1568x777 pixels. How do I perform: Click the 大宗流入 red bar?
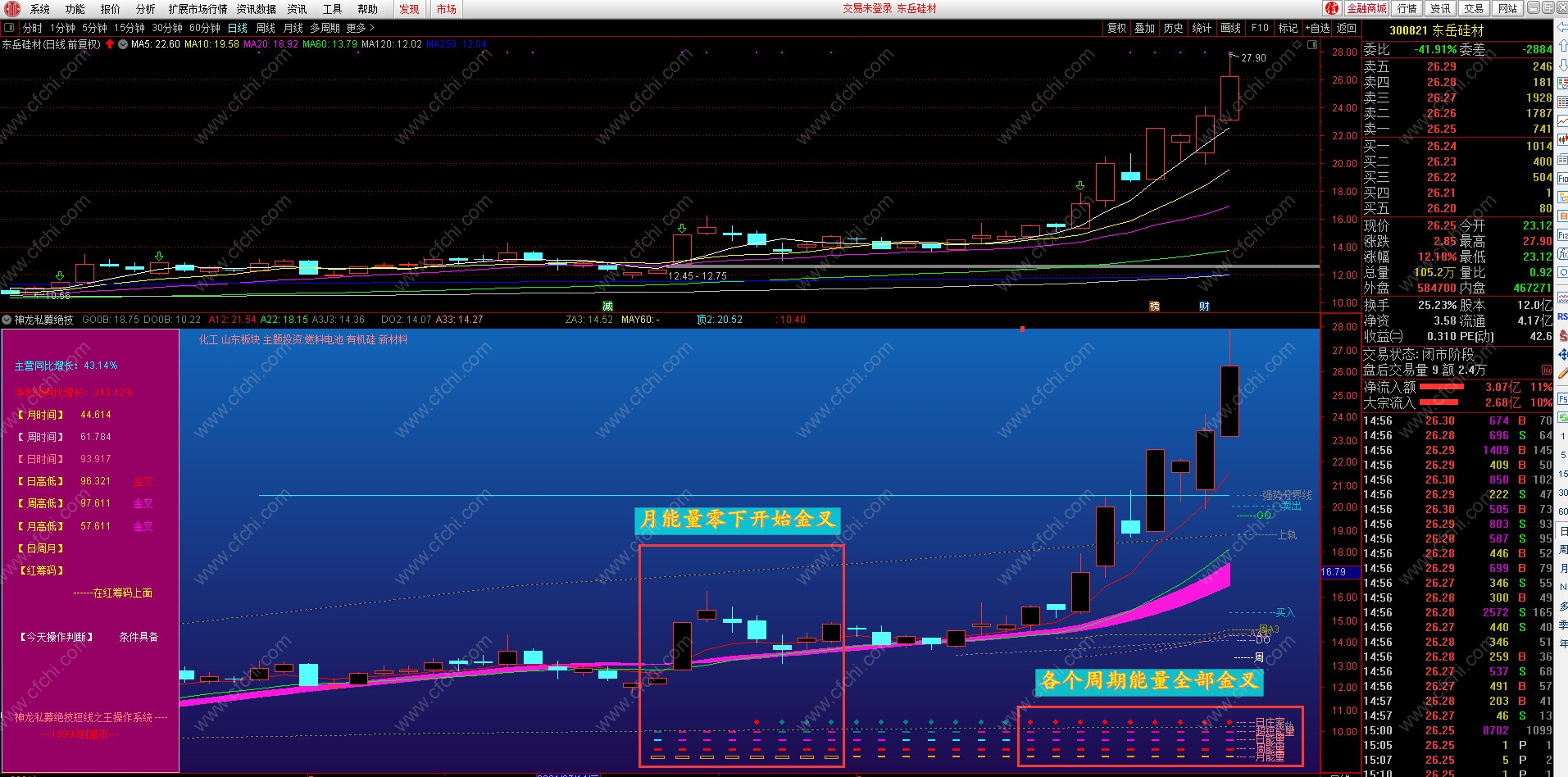[1438, 402]
